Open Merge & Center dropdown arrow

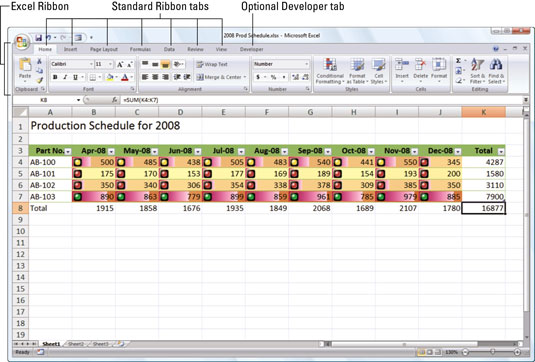245,77
